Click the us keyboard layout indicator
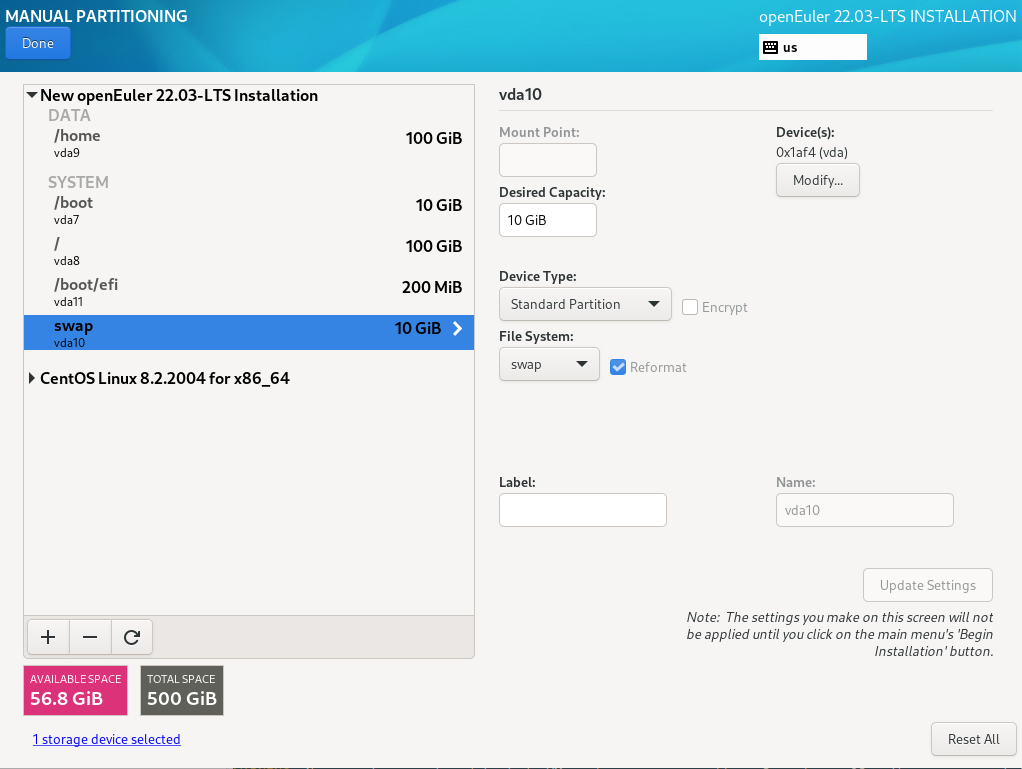This screenshot has height=769, width=1022. click(x=813, y=47)
